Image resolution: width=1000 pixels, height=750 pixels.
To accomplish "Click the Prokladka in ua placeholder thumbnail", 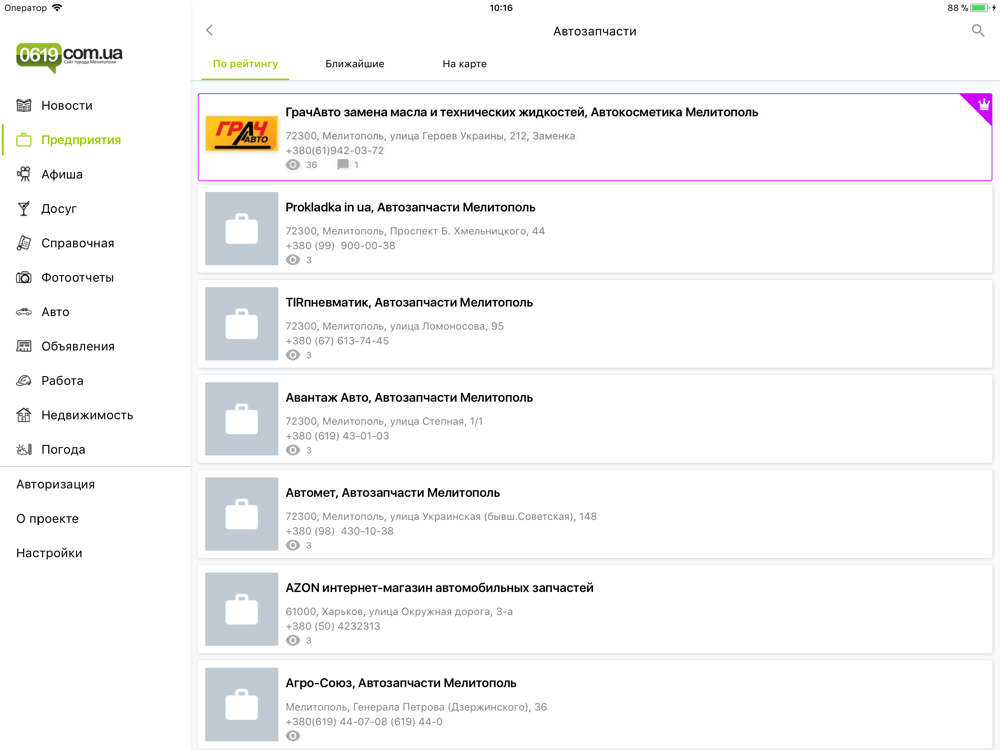I will [x=242, y=228].
